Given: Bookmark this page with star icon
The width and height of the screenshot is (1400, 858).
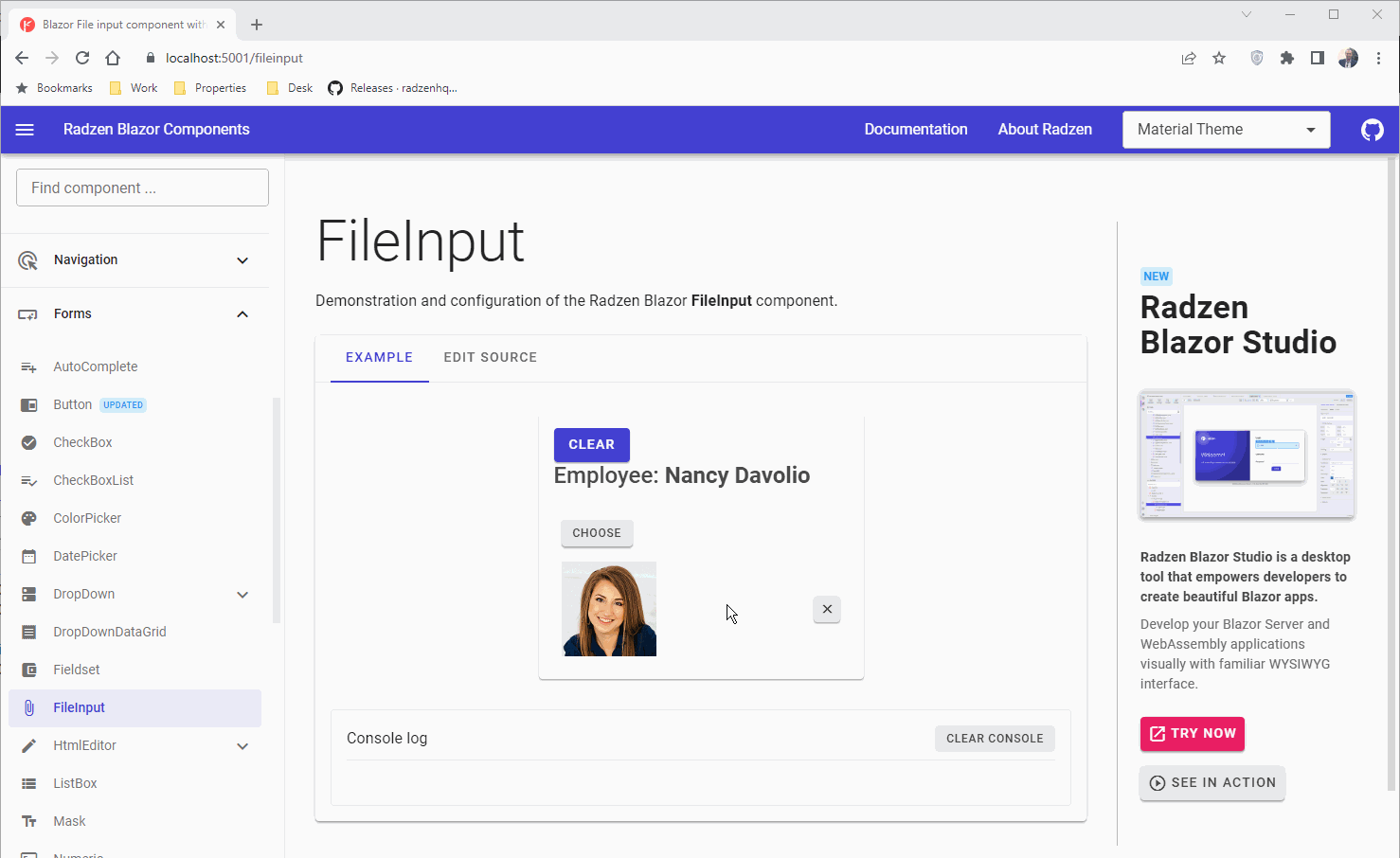Looking at the screenshot, I should (1219, 58).
